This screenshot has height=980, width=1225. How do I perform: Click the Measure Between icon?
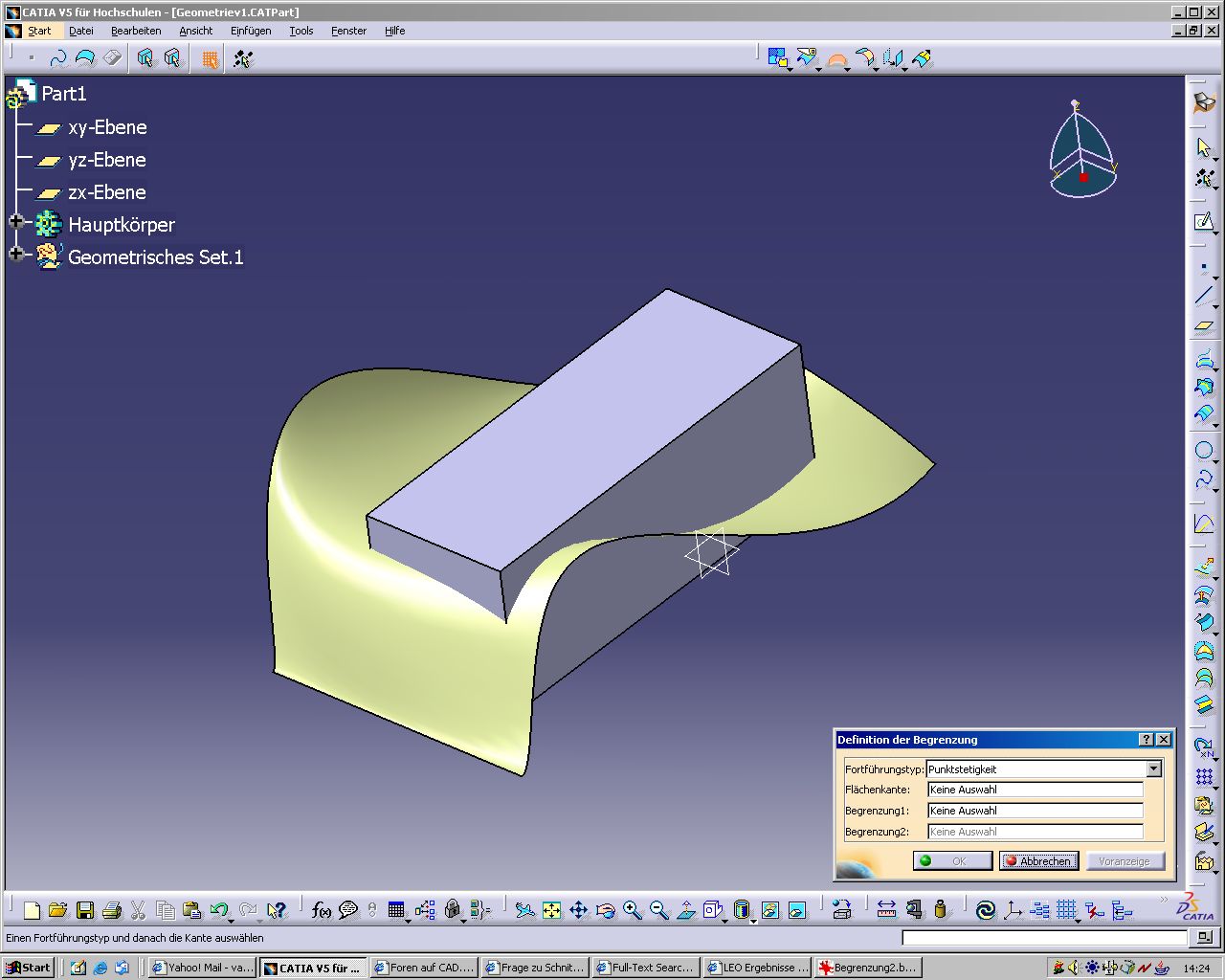click(886, 910)
